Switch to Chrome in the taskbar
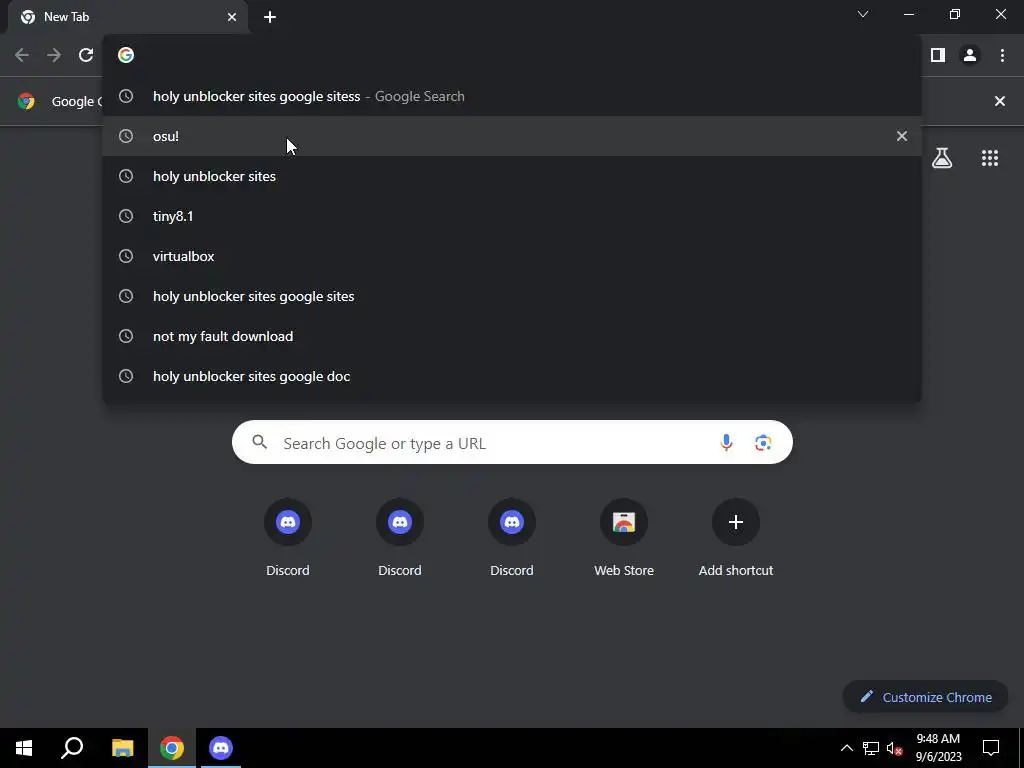Viewport: 1024px width, 768px height. pyautogui.click(x=172, y=748)
